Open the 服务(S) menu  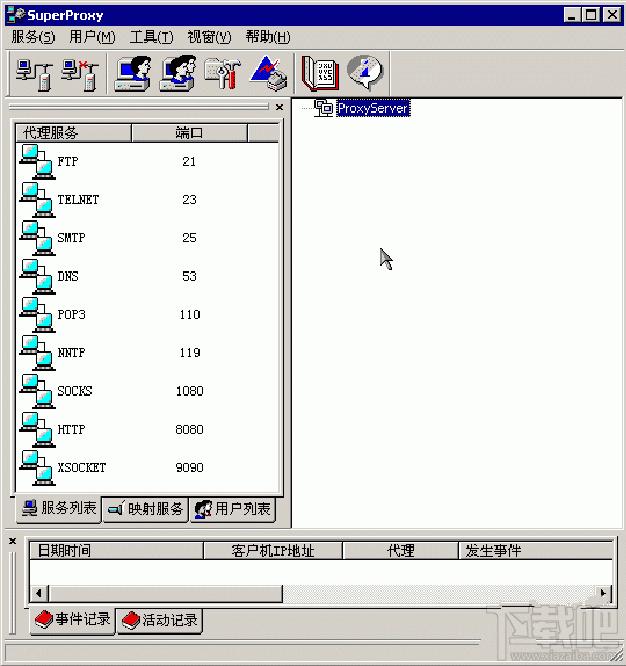[x=33, y=37]
